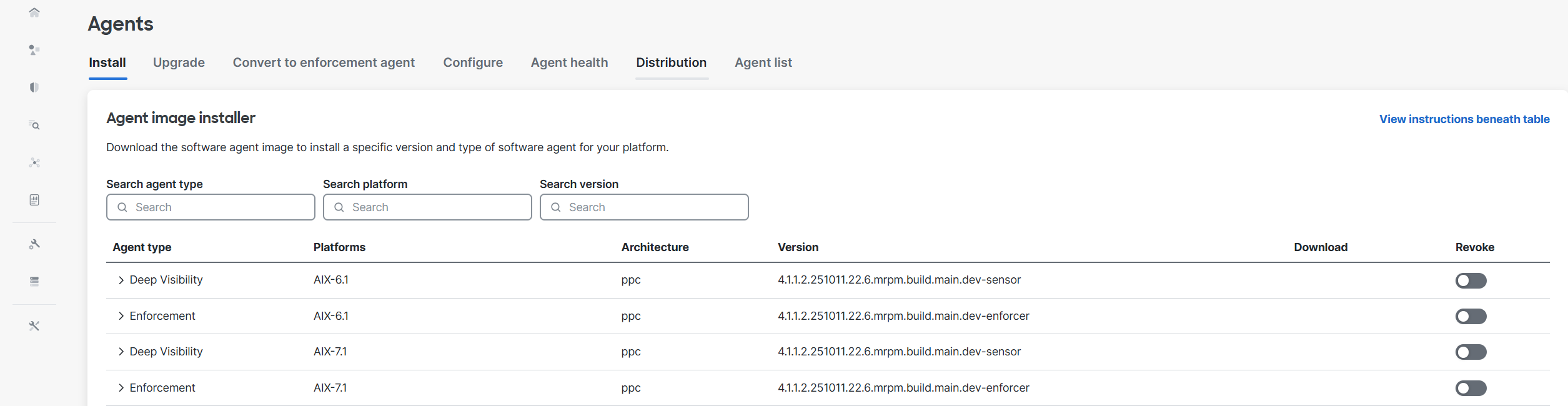The image size is (1568, 406).
Task: Click View instructions beneath table link
Action: click(1464, 119)
